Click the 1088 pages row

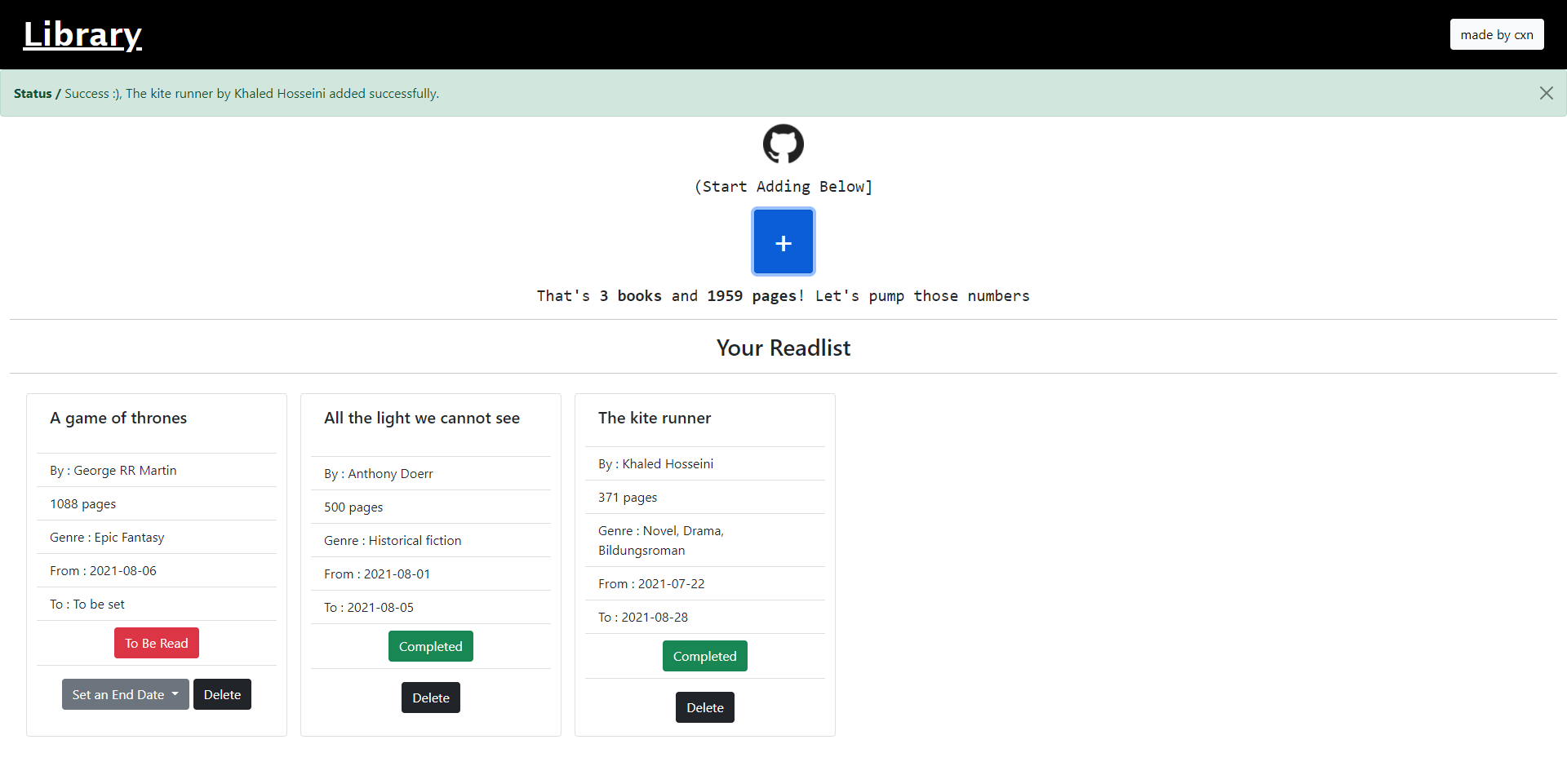[x=157, y=503]
